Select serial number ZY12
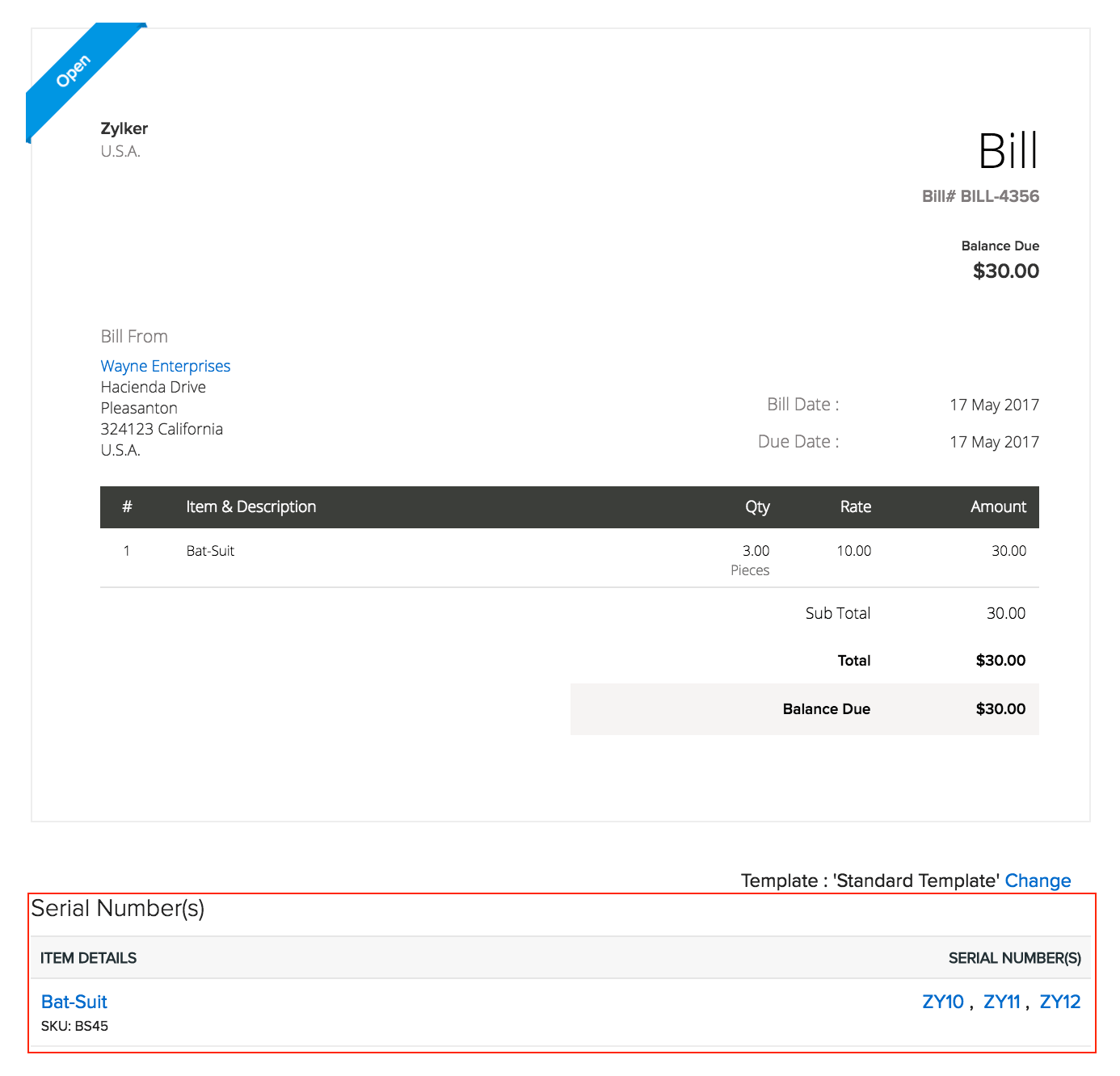 pyautogui.click(x=1059, y=1001)
